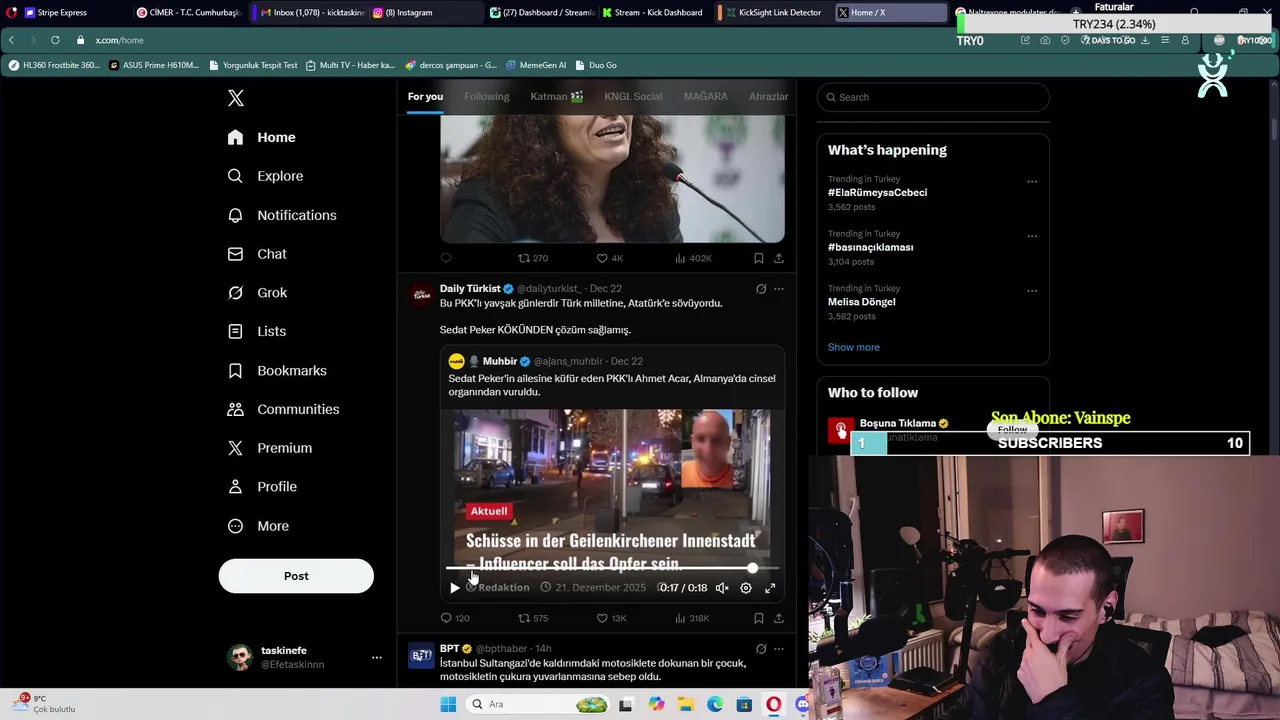Expand Show more under What's happening
Image resolution: width=1280 pixels, height=720 pixels.
(854, 347)
